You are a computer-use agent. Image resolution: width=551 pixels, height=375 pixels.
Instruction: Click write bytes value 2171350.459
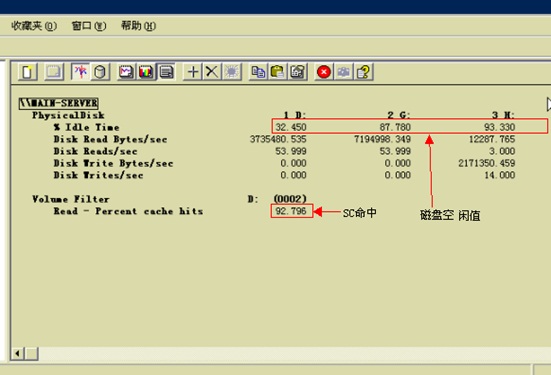[487, 163]
